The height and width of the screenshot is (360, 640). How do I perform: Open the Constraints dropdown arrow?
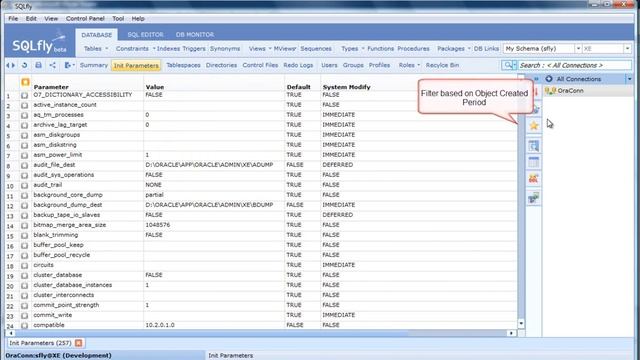pos(154,49)
